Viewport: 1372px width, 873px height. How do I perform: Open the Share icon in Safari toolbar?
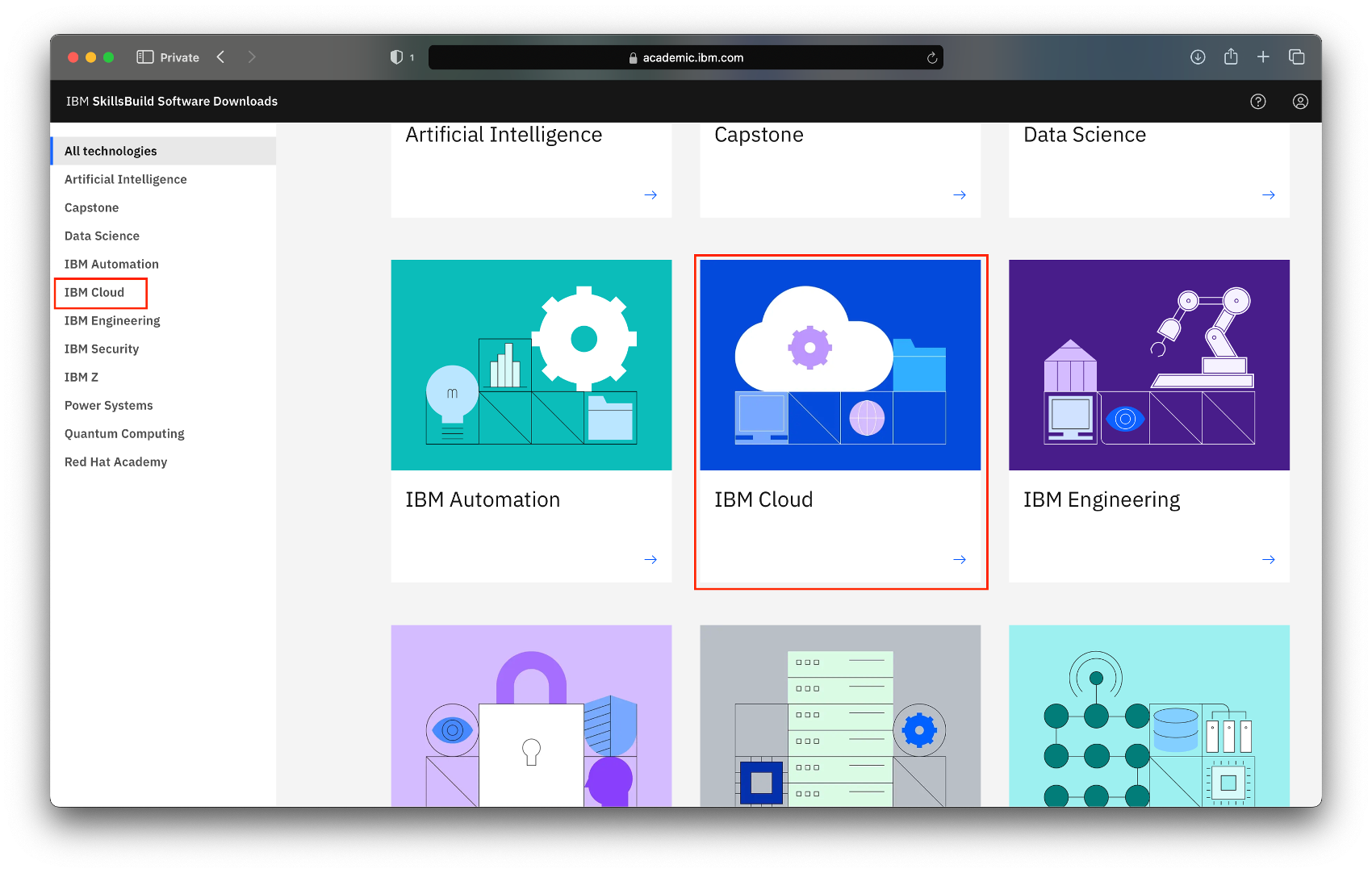coord(1231,56)
